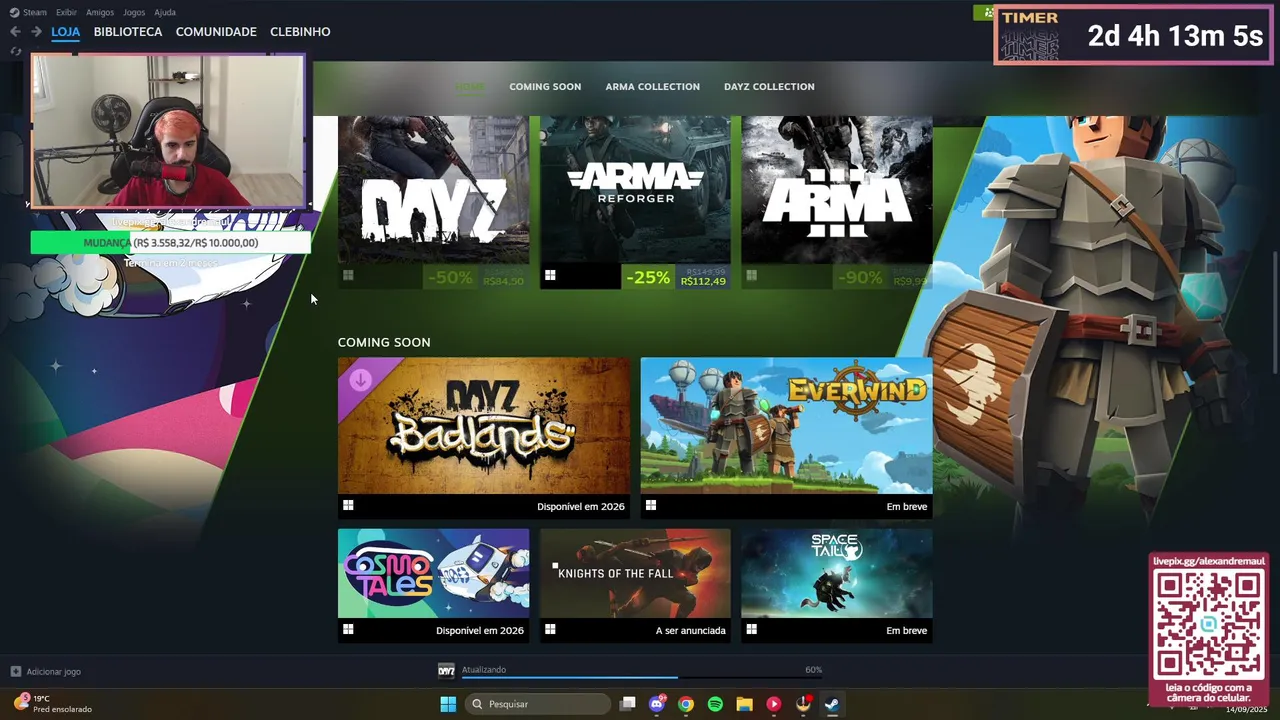
Task: Click the Windows icon under Knights of the Fall
Action: [550, 630]
